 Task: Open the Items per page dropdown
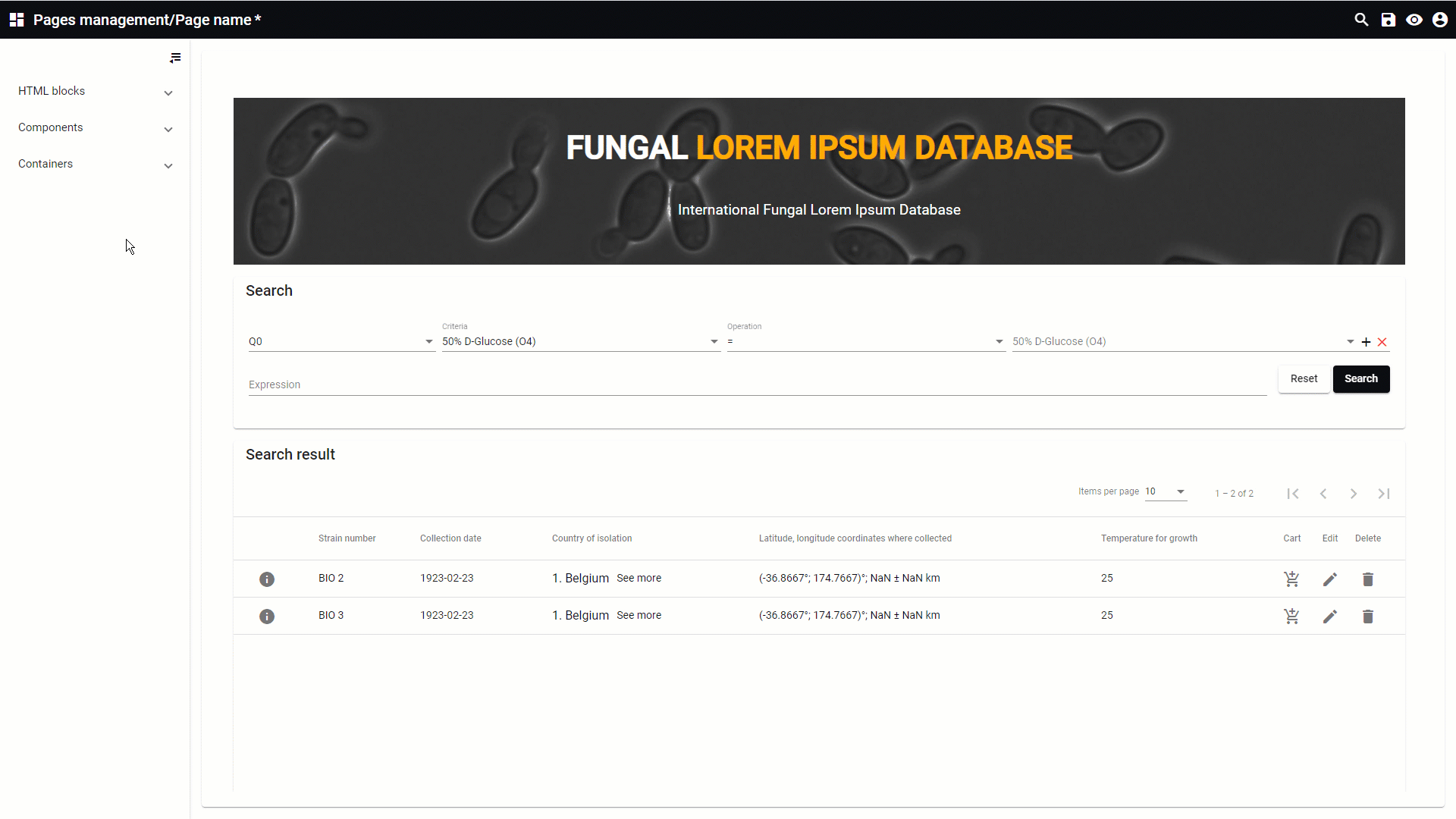1166,491
